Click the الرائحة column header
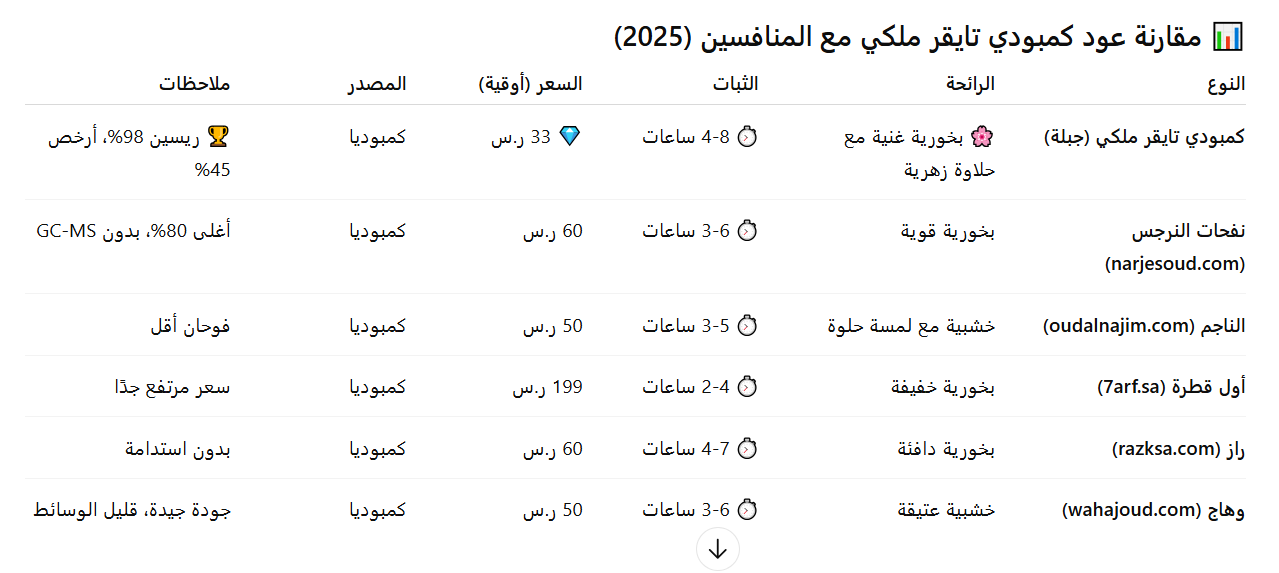Image resolution: width=1279 pixels, height=573 pixels. [x=970, y=84]
